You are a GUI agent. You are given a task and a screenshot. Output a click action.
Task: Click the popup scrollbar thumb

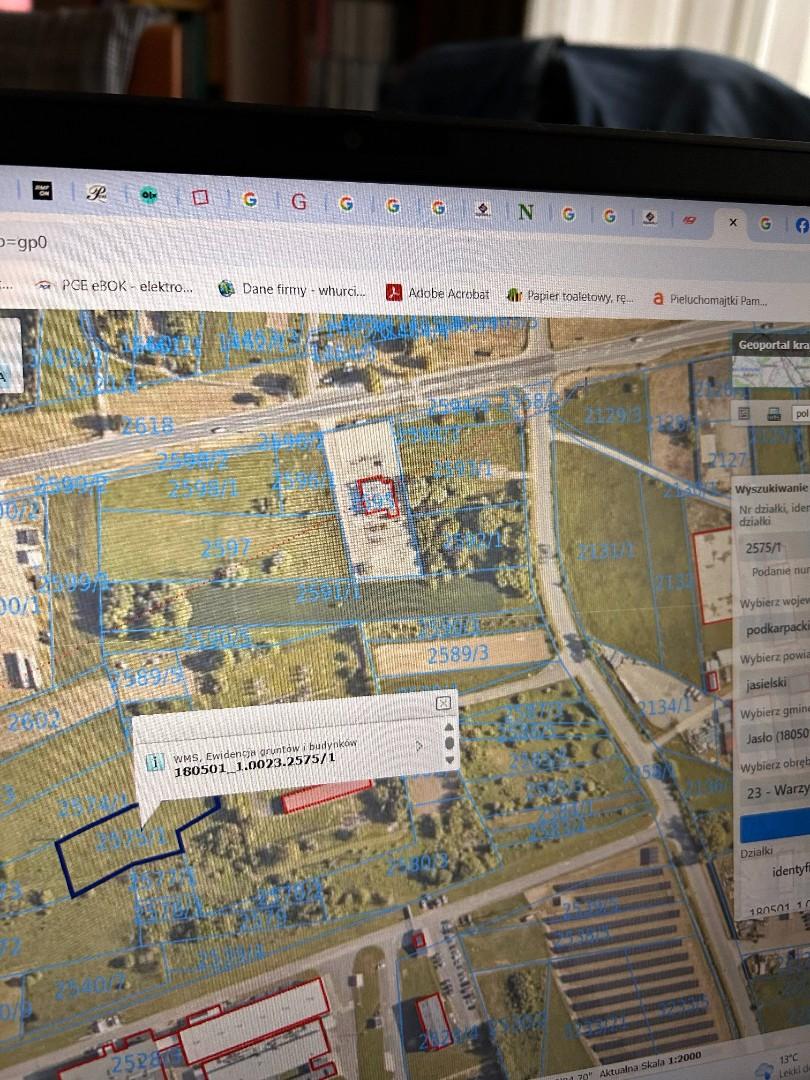click(x=450, y=742)
